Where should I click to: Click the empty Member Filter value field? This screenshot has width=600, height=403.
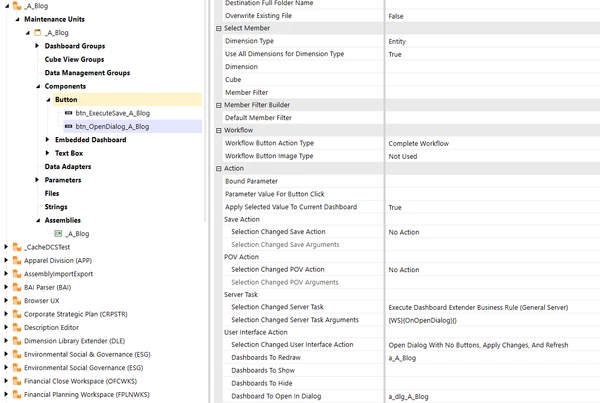pos(492,92)
